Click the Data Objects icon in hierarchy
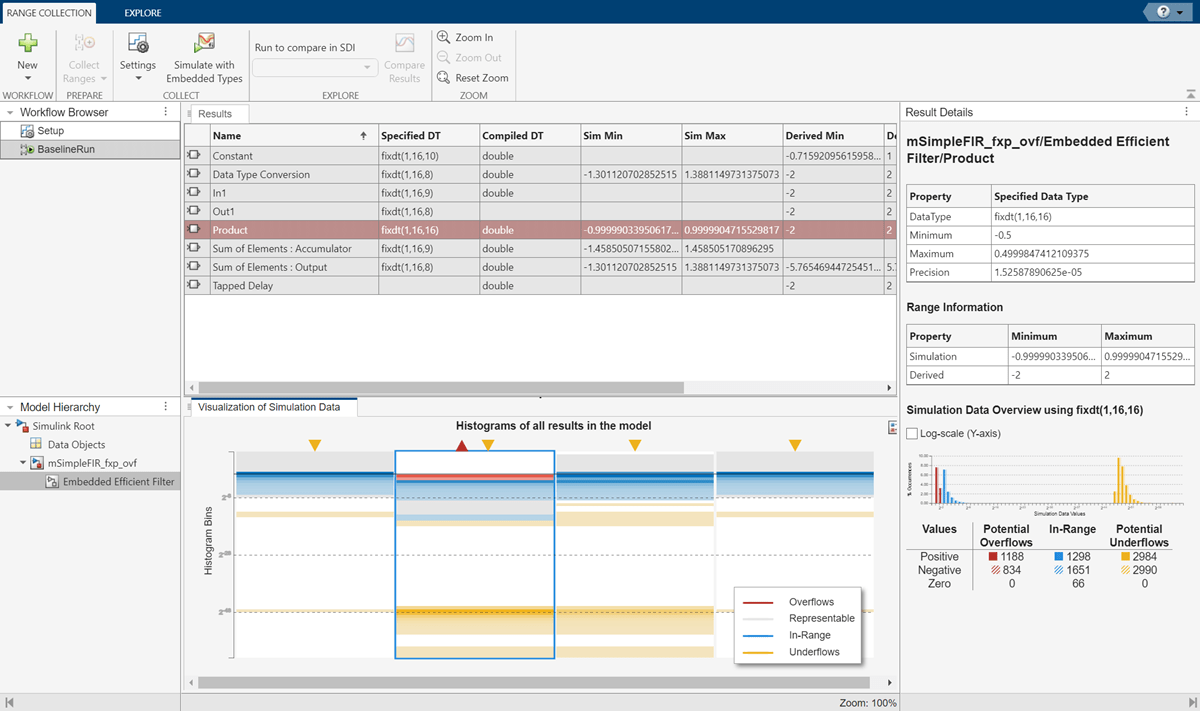This screenshot has width=1200, height=711. 37,444
